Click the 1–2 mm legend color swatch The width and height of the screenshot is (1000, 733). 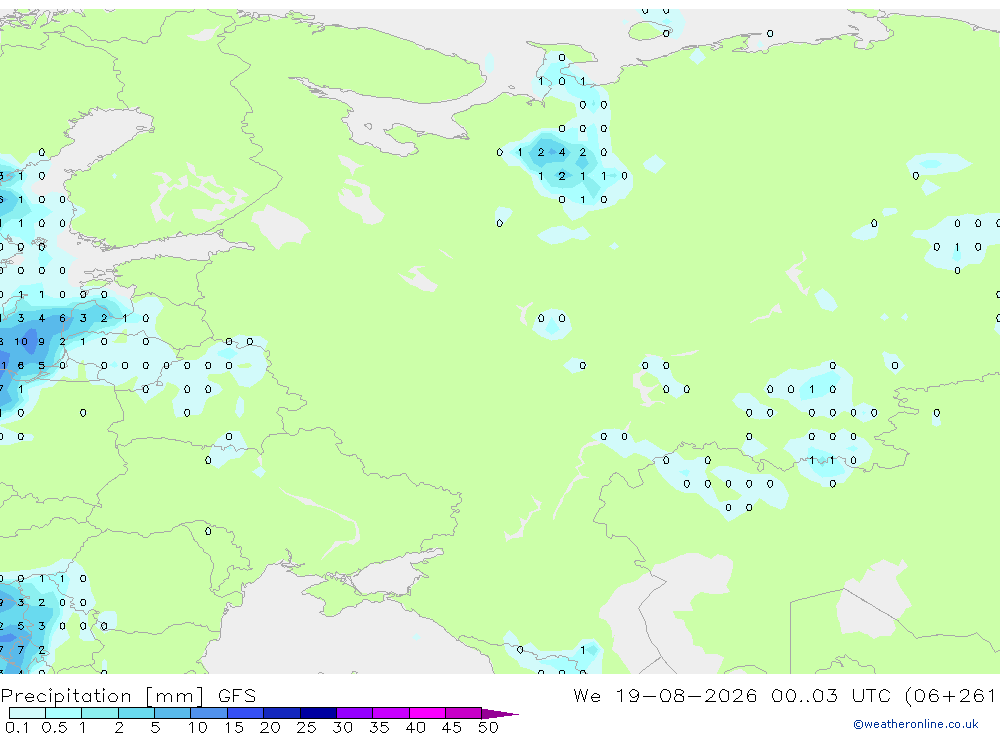[x=99, y=713]
